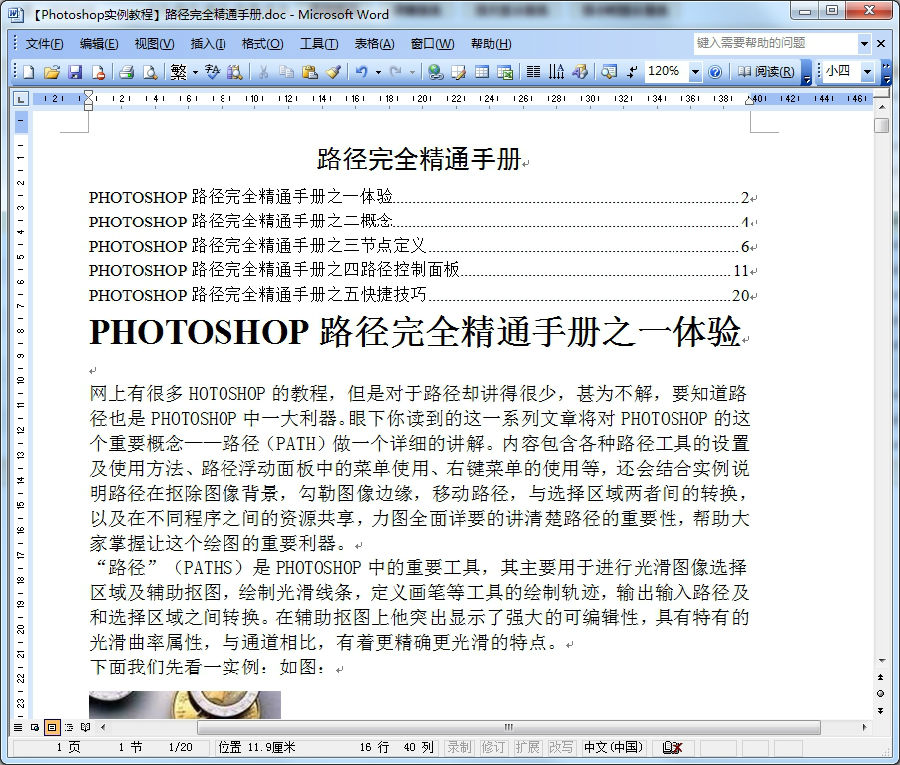The image size is (900, 765).
Task: Save the document with the floppy icon
Action: point(75,72)
